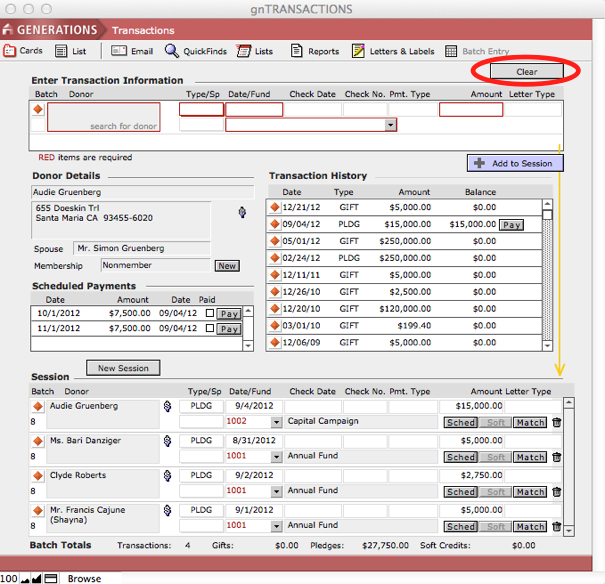Click the Clear button
605x584 pixels.
coord(526,72)
